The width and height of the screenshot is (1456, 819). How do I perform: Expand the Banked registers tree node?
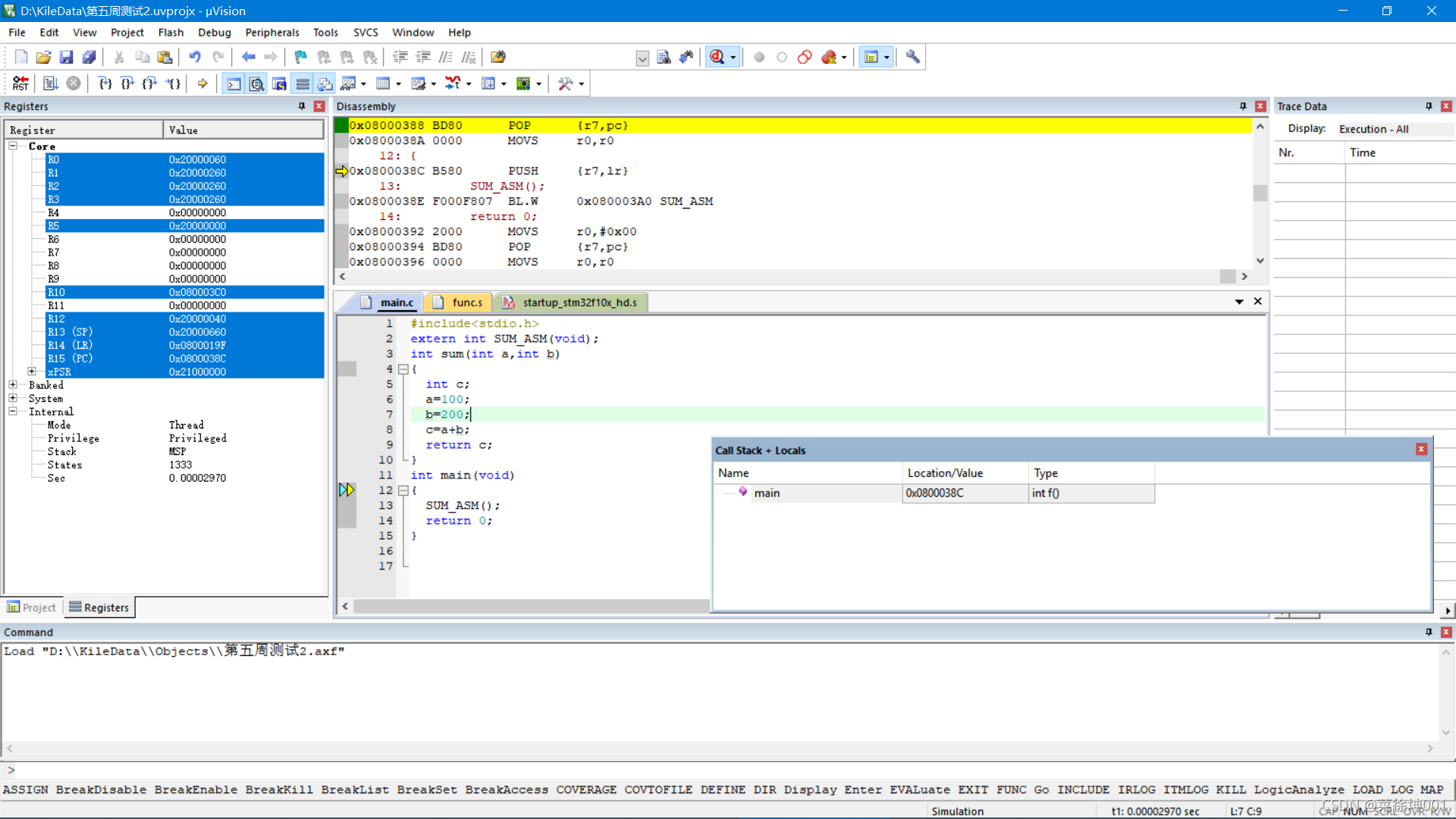(x=13, y=385)
